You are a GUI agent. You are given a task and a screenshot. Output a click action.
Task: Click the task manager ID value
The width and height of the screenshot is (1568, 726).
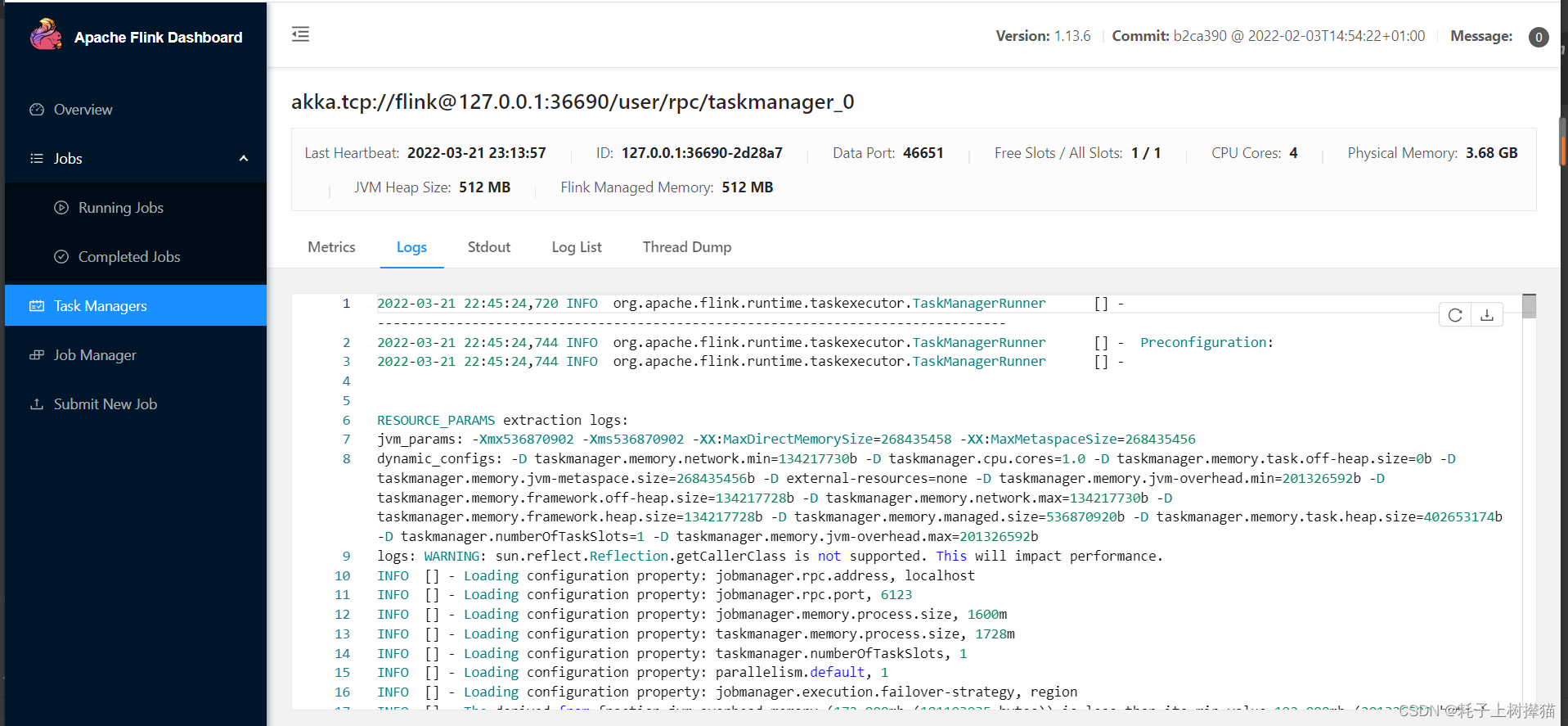[702, 153]
